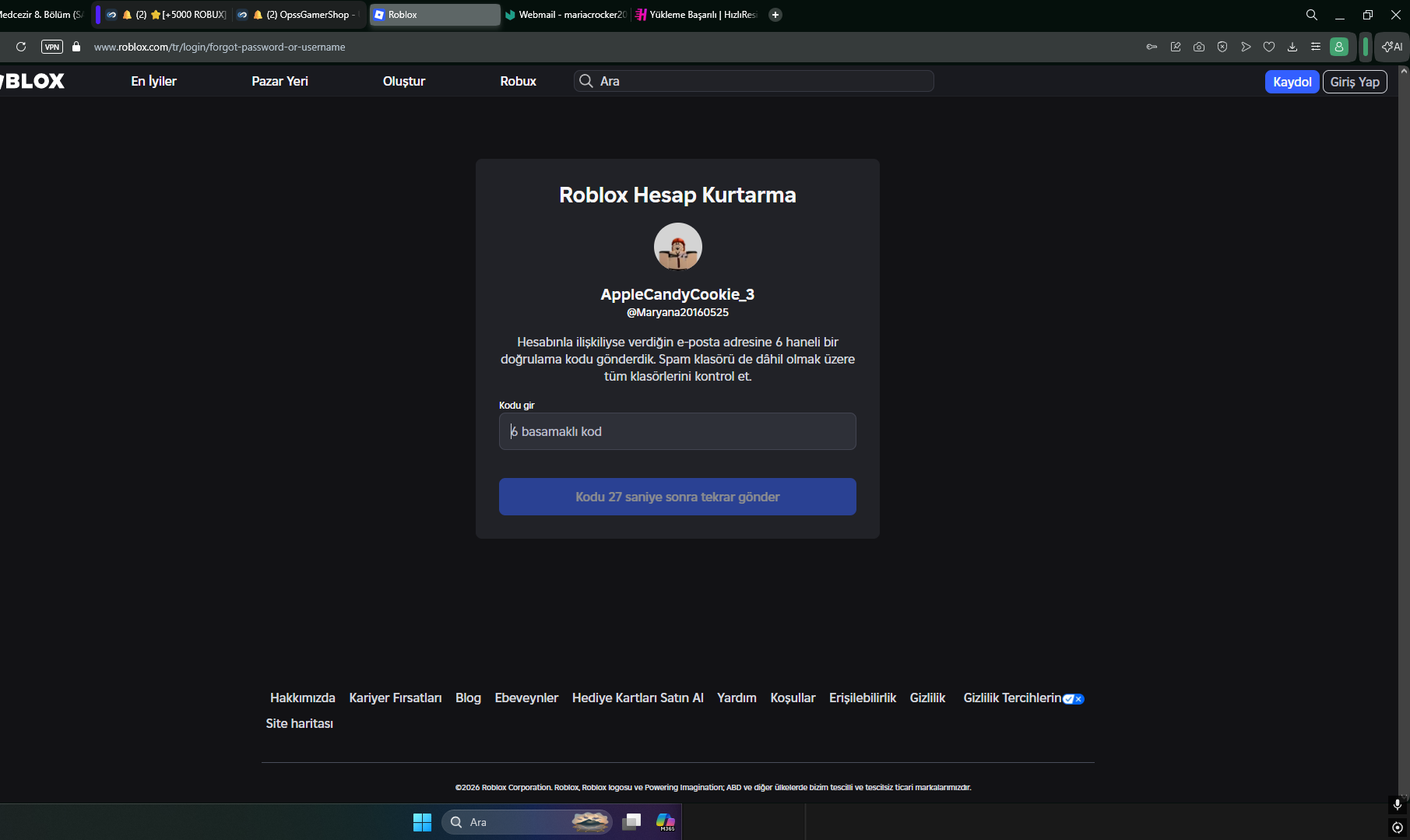Switch to the Medcezir 8. Bölüm tab
Viewport: 1410px width, 840px height.
[x=43, y=15]
